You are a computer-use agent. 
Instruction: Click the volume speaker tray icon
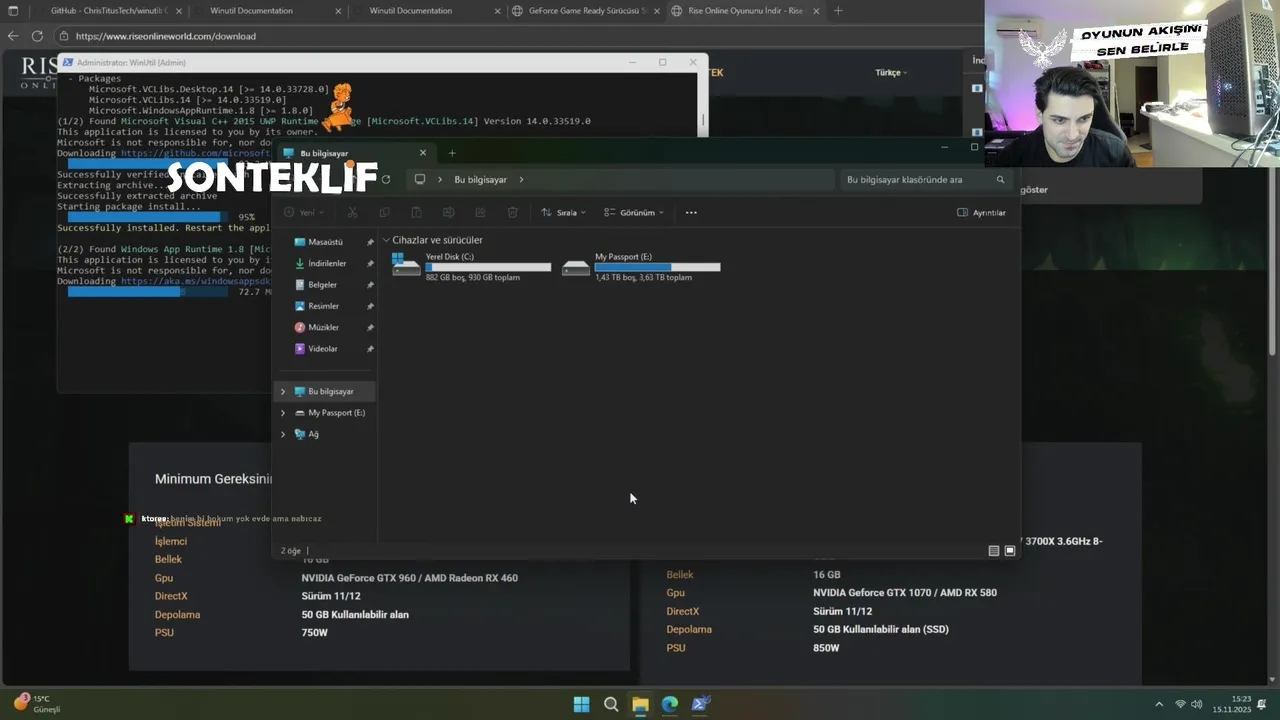tap(1197, 704)
